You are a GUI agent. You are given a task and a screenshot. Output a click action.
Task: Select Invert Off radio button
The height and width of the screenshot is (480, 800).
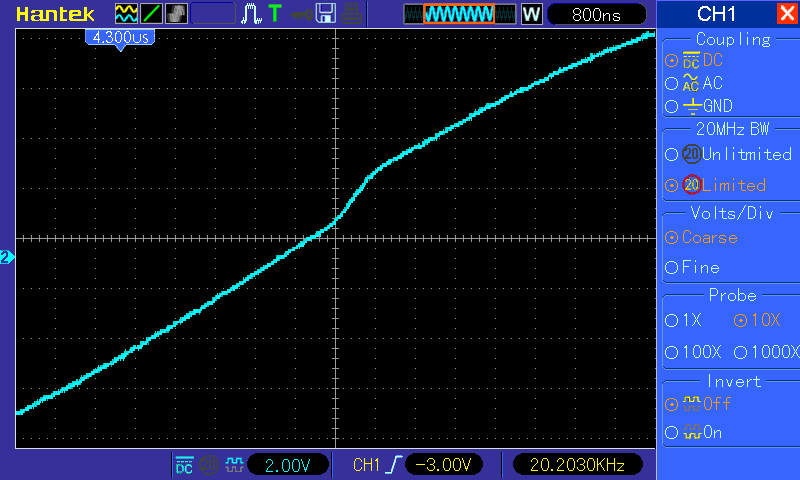[x=671, y=405]
